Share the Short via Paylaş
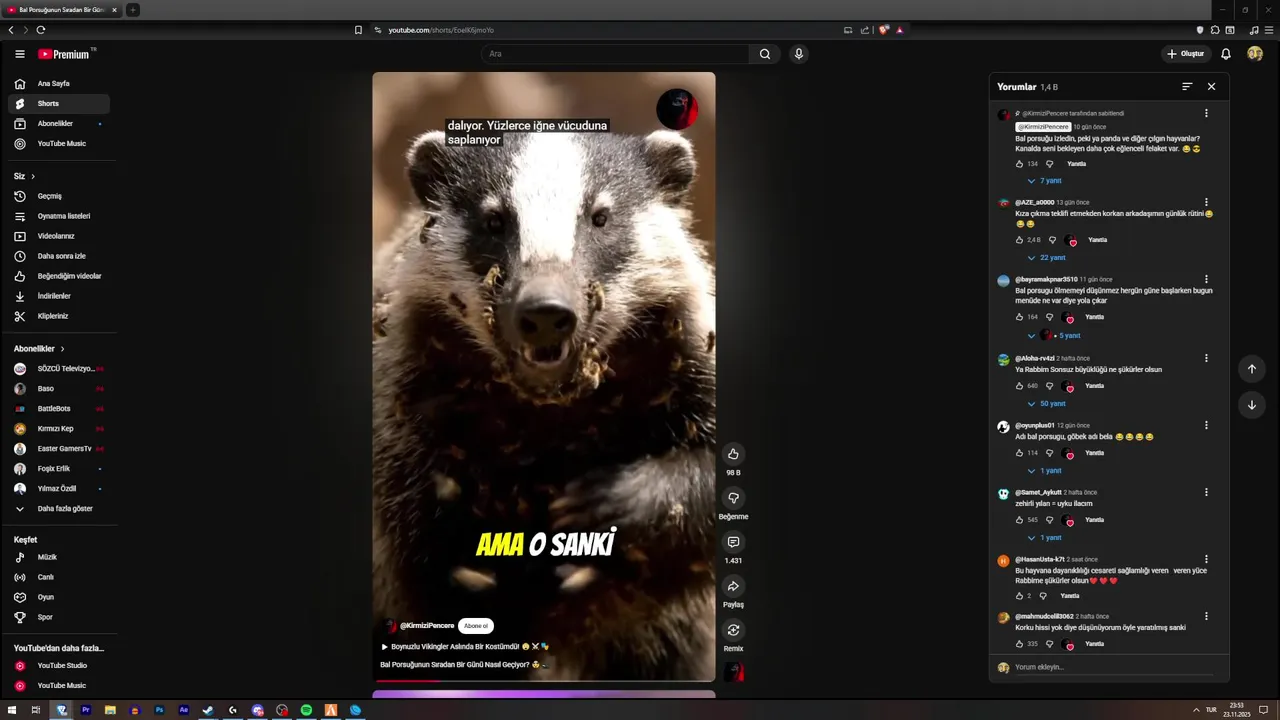Screen dimensions: 1280x720 733,586
